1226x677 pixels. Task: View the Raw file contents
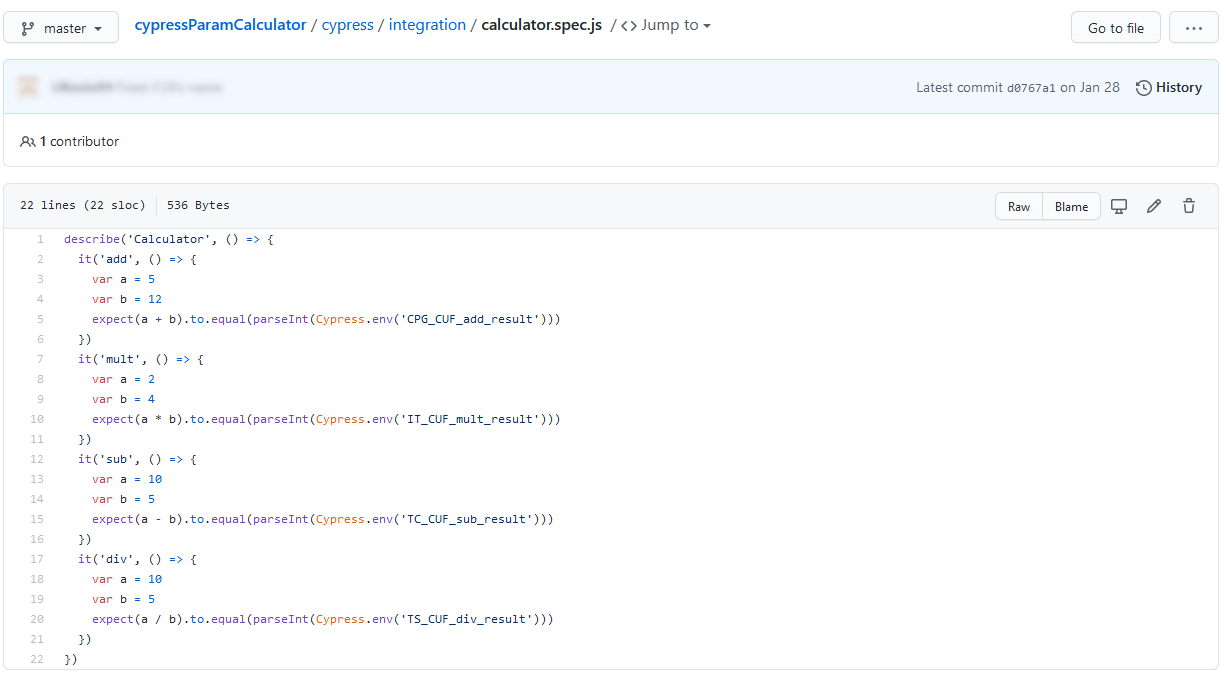click(x=1018, y=206)
